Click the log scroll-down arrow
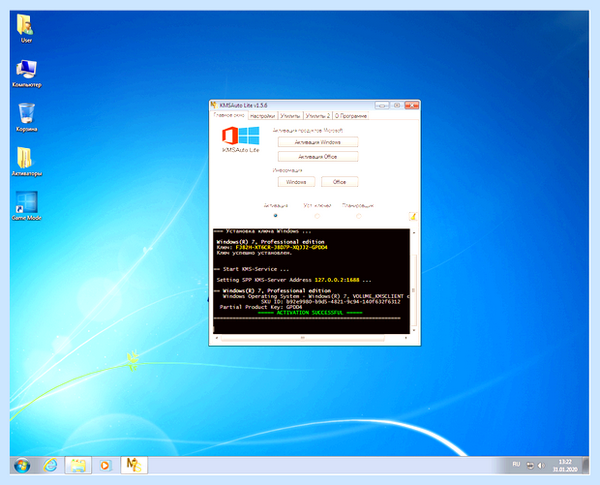The image size is (600, 485). tap(414, 330)
